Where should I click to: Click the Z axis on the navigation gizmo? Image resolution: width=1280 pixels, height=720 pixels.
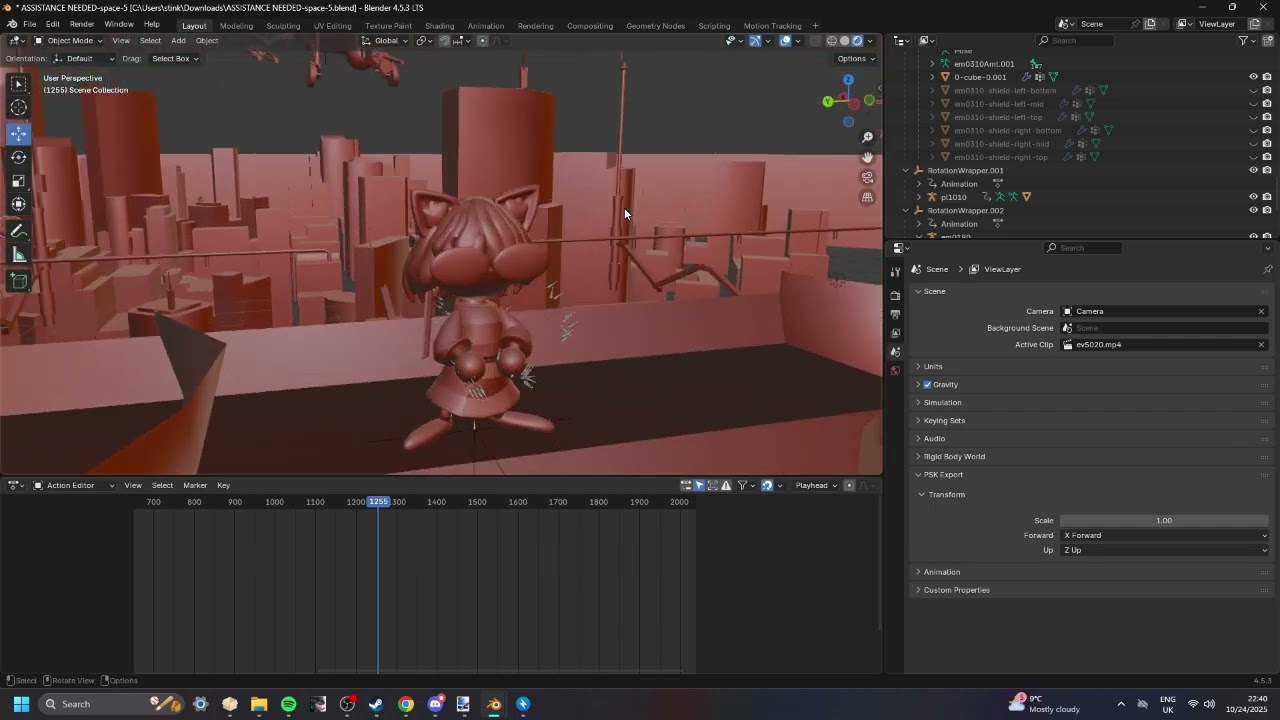pyautogui.click(x=848, y=80)
